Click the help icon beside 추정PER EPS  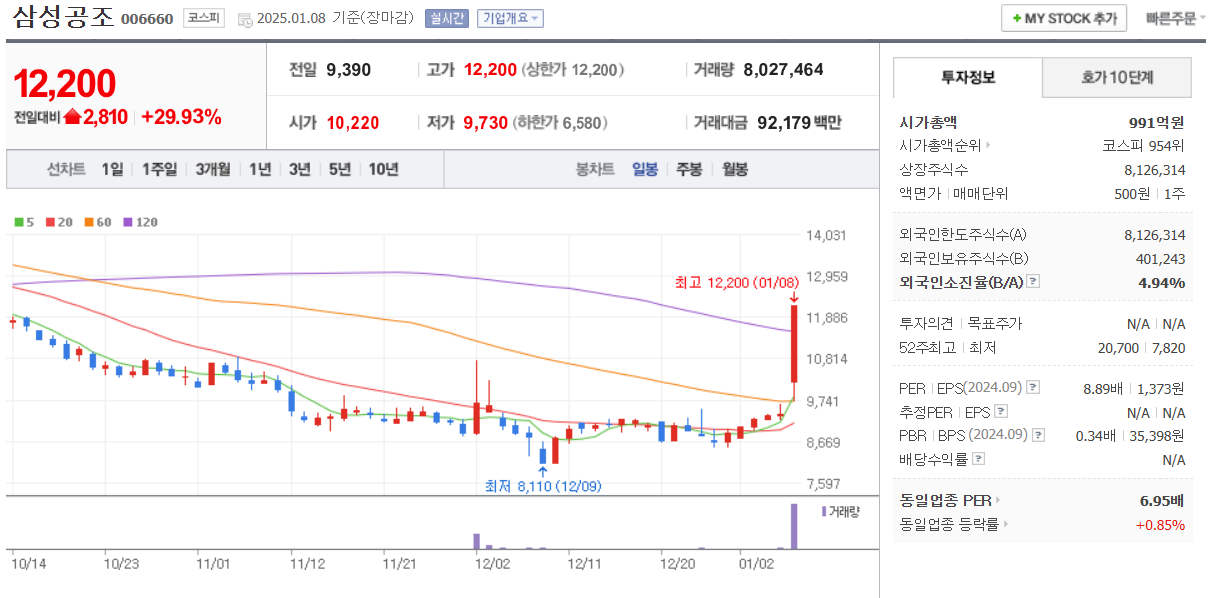[1001, 411]
